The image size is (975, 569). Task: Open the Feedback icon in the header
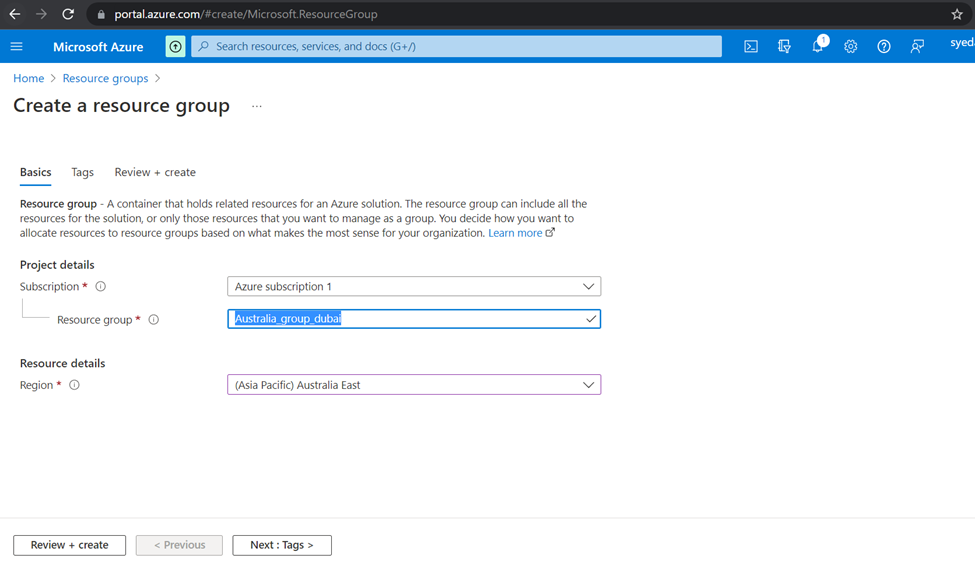click(916, 46)
